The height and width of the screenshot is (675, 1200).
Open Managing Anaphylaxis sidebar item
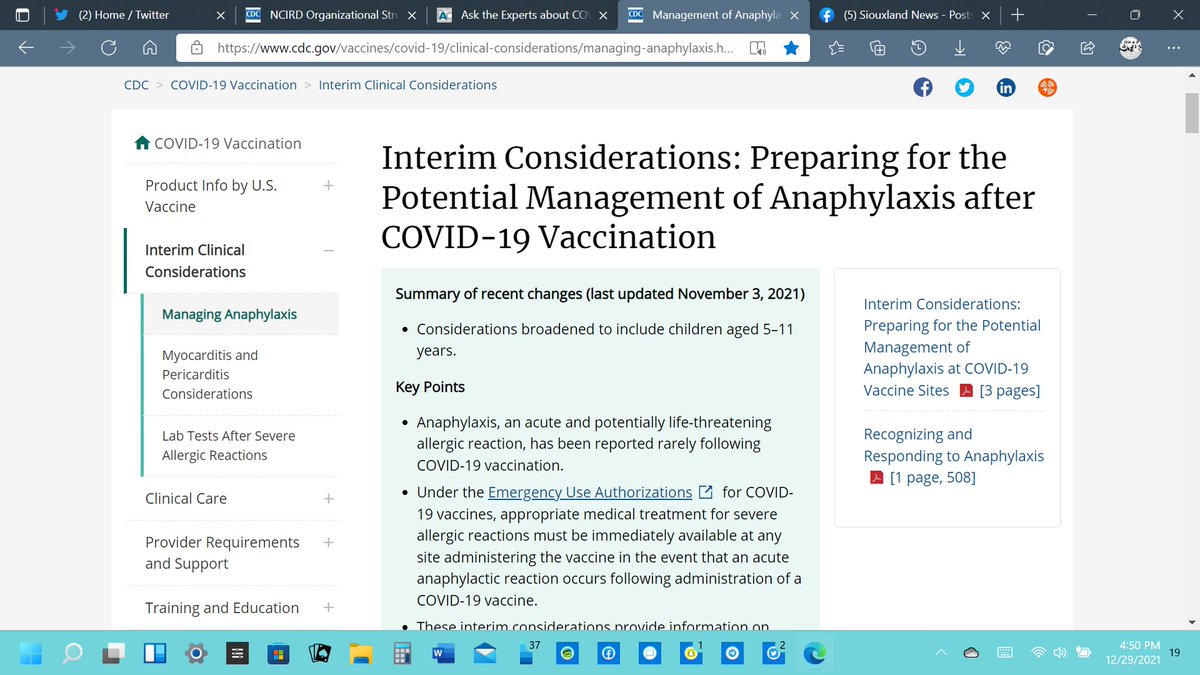click(x=230, y=314)
